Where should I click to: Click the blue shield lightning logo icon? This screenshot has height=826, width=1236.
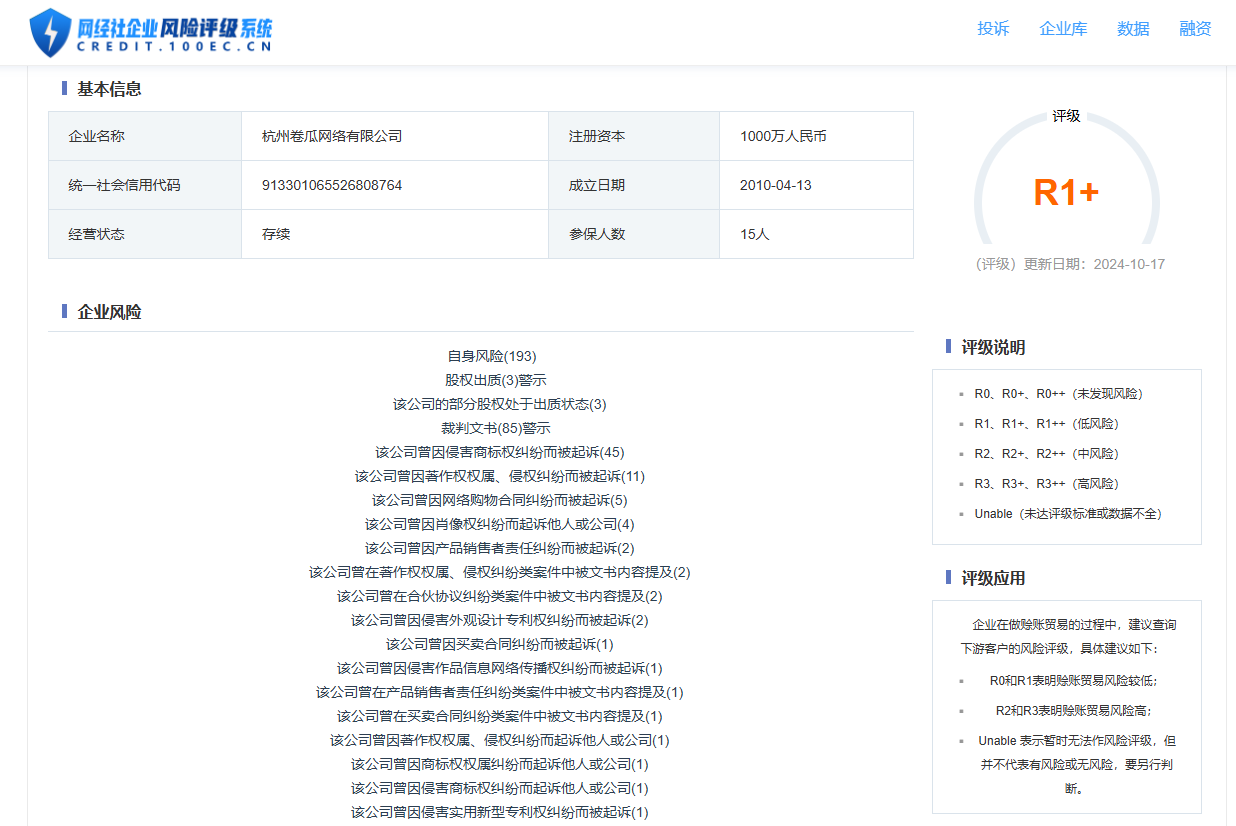pos(50,32)
